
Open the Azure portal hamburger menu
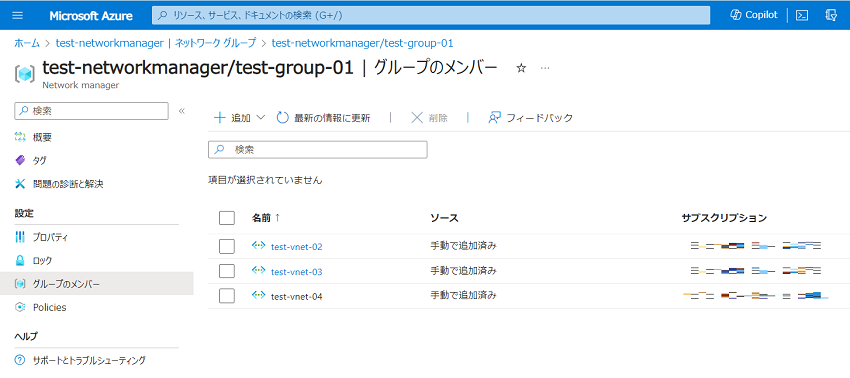pyautogui.click(x=17, y=15)
